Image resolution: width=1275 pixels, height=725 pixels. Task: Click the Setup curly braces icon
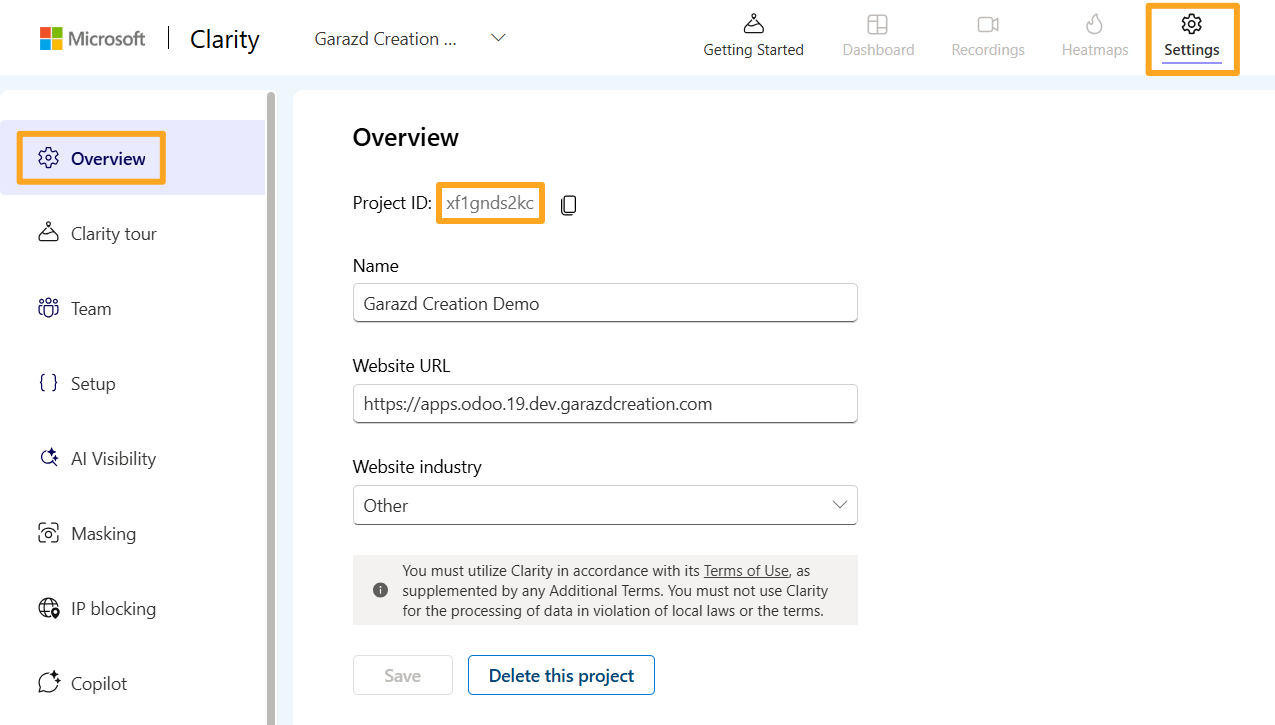tap(48, 383)
